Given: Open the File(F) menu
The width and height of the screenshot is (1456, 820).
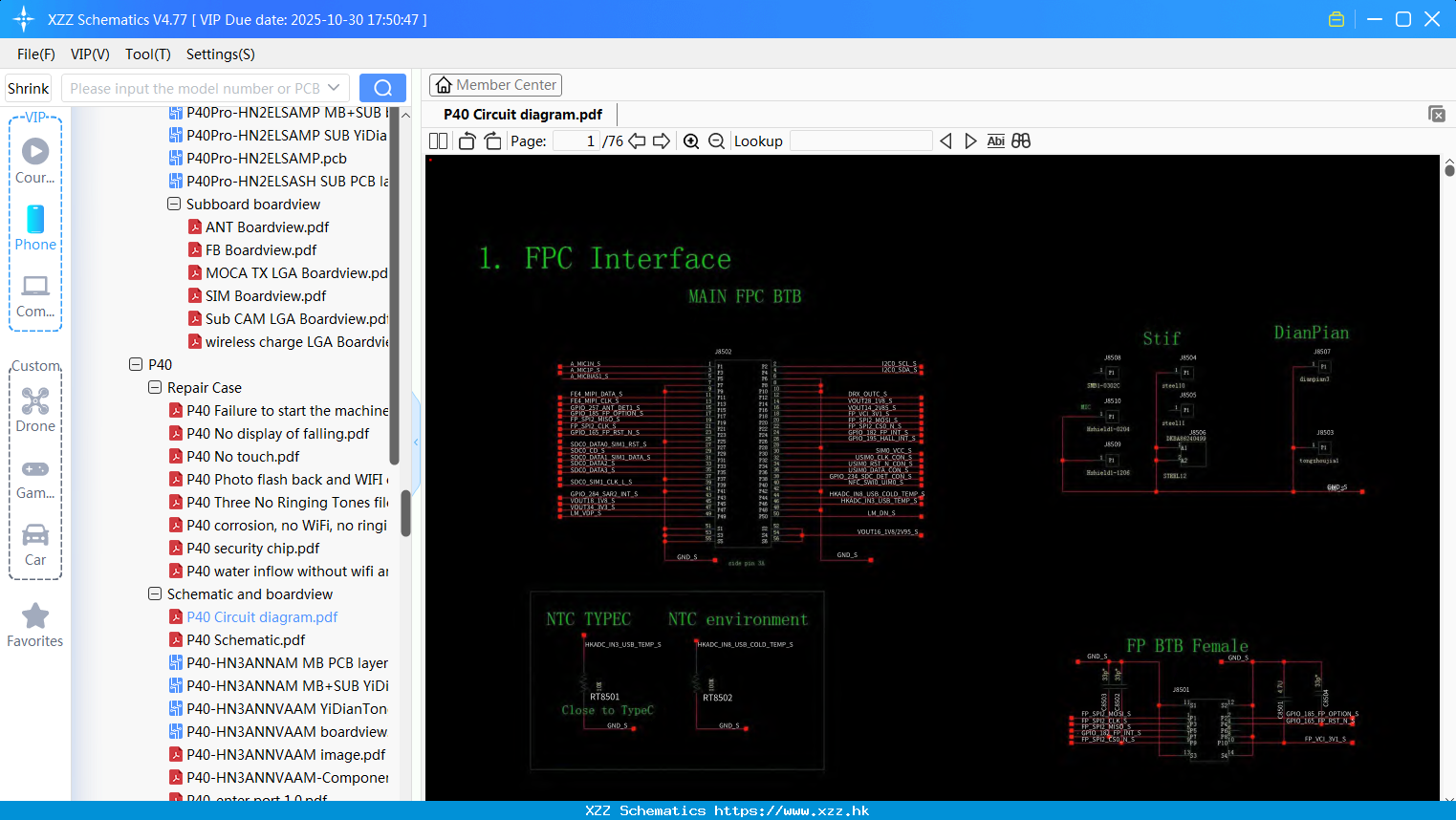Looking at the screenshot, I should [x=36, y=54].
